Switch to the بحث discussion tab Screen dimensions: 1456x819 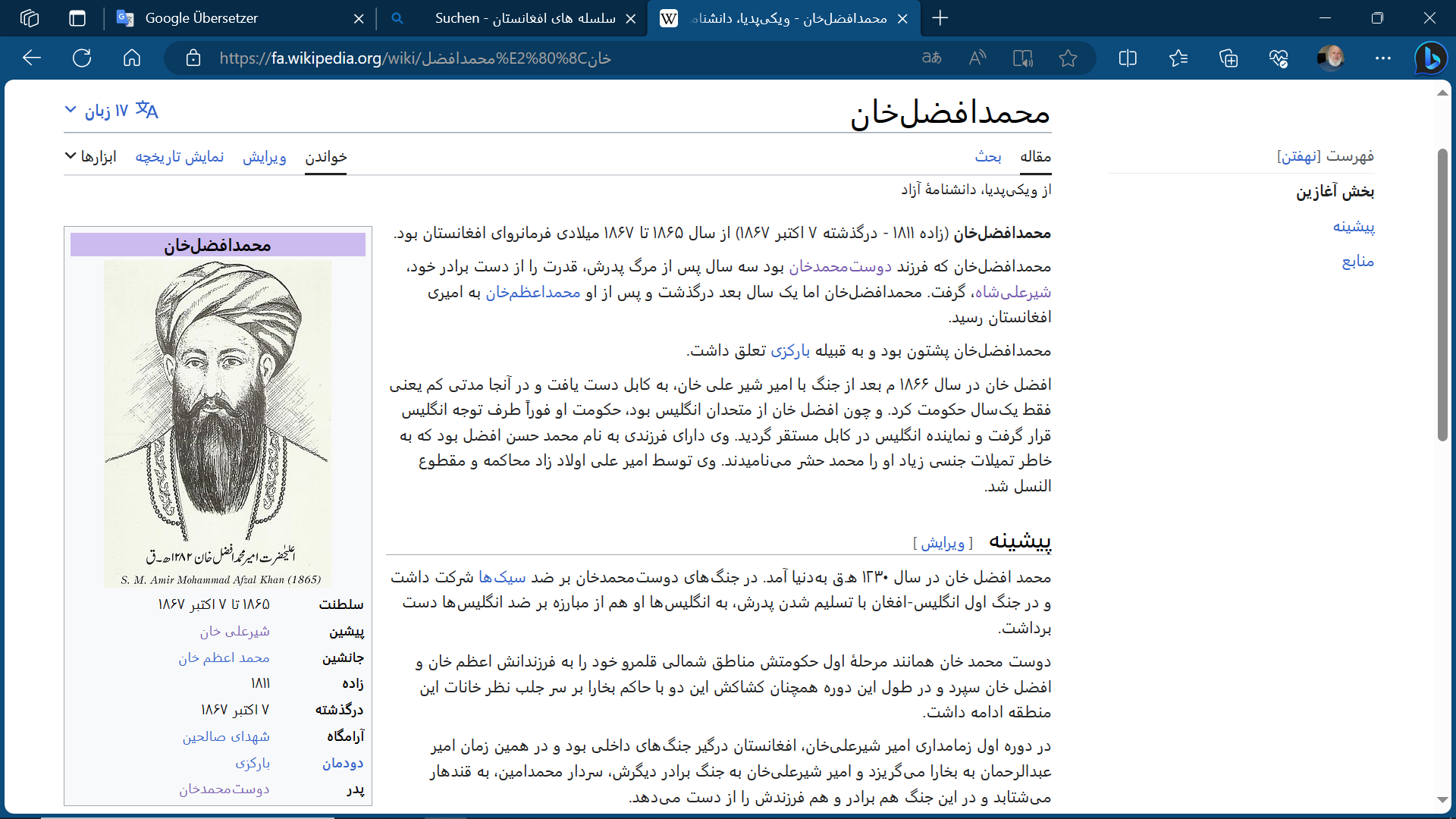[x=987, y=156]
